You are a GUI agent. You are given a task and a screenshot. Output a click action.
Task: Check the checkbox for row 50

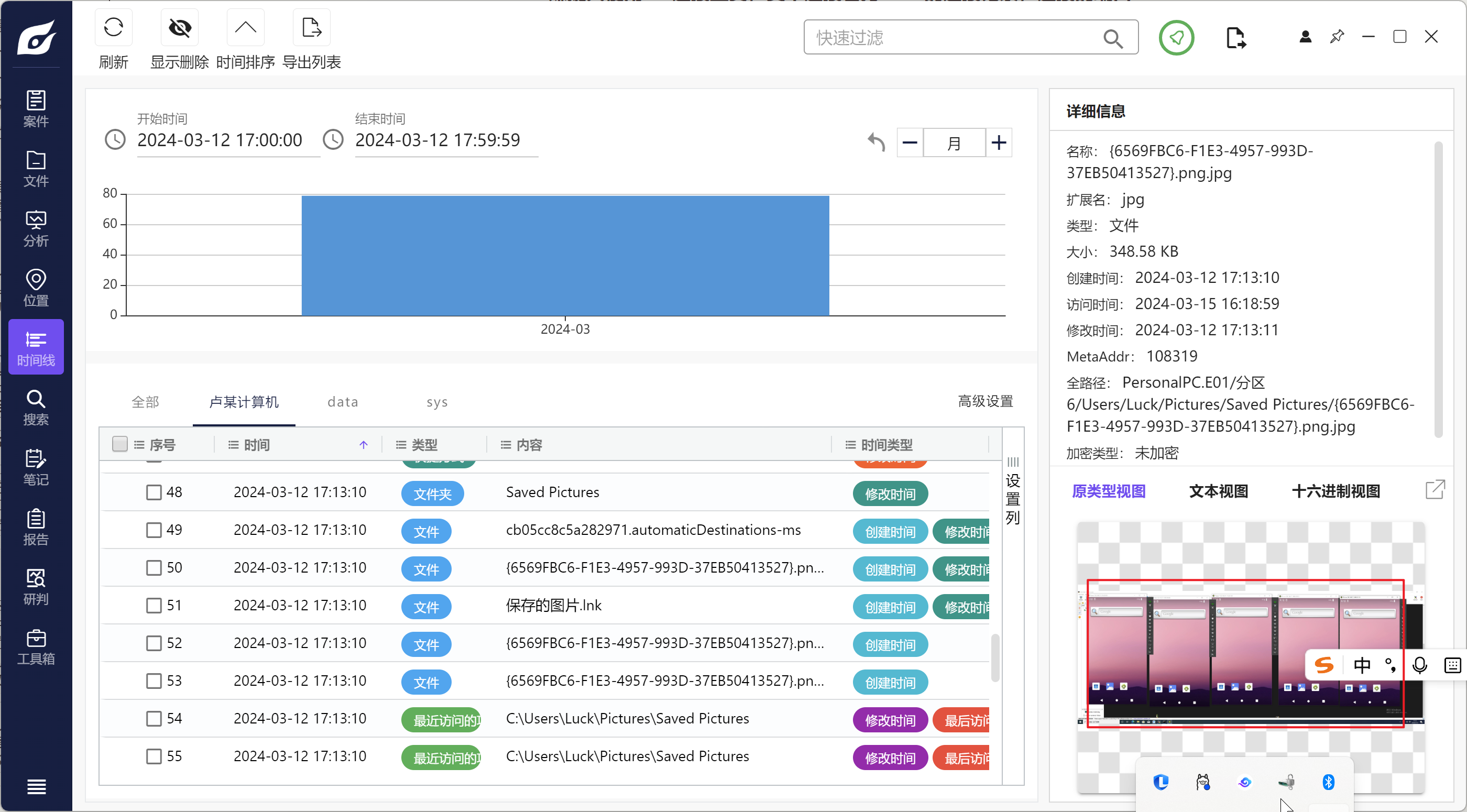click(154, 568)
